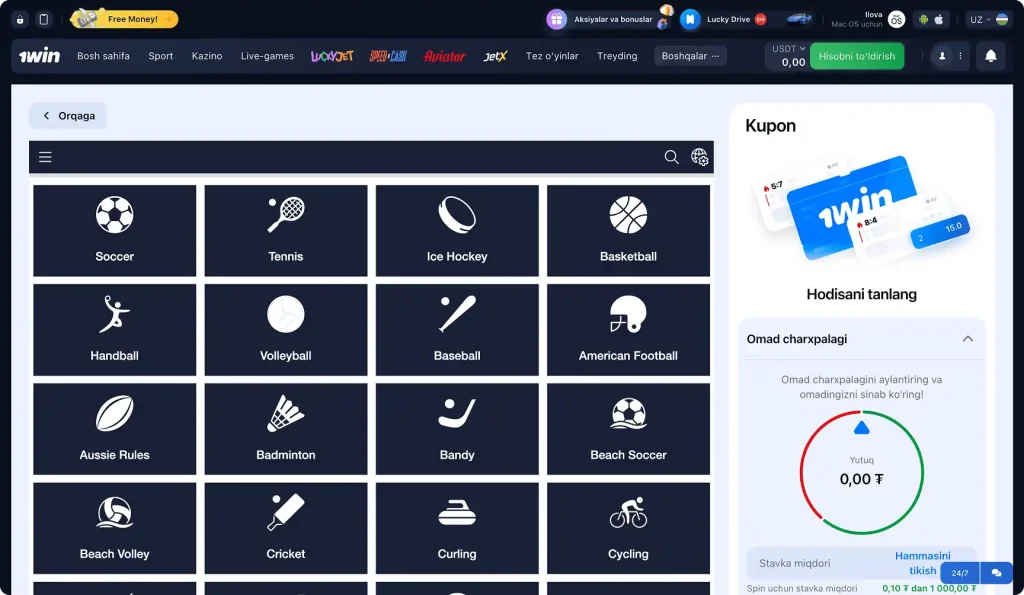The image size is (1024, 595).
Task: Open the Handball sport tile
Action: coord(114,330)
